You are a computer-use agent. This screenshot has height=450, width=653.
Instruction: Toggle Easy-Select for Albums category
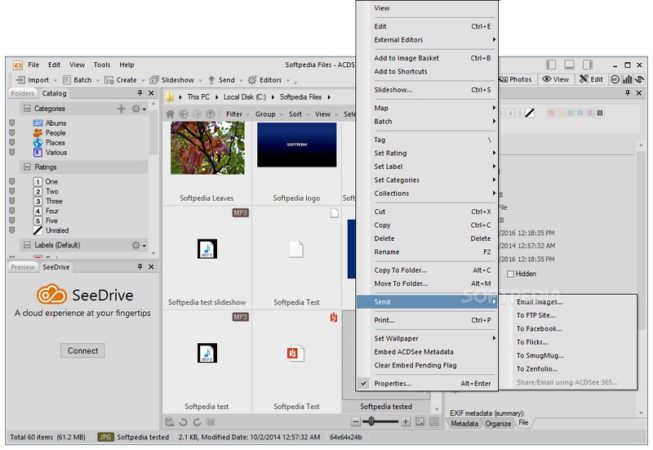pos(12,123)
